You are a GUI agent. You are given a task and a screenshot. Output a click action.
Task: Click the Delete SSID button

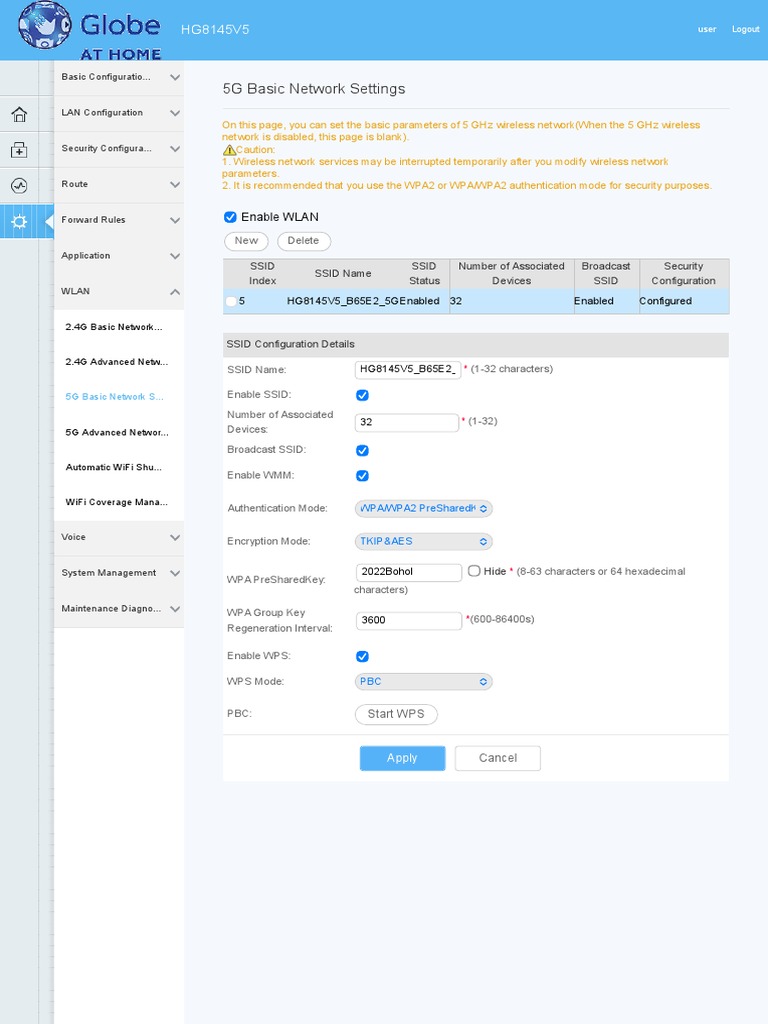[x=304, y=241]
